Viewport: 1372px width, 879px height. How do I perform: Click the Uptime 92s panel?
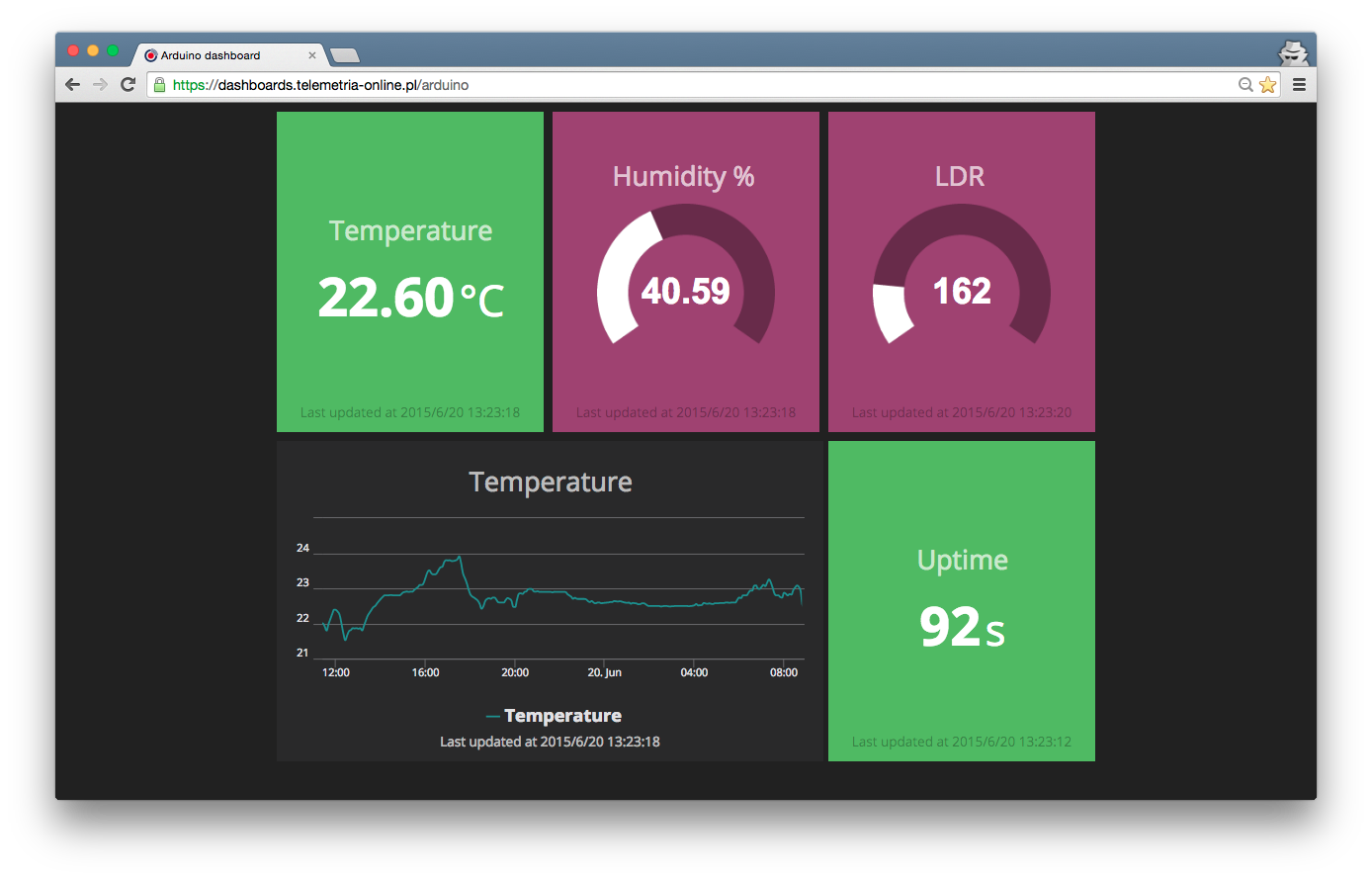click(961, 599)
